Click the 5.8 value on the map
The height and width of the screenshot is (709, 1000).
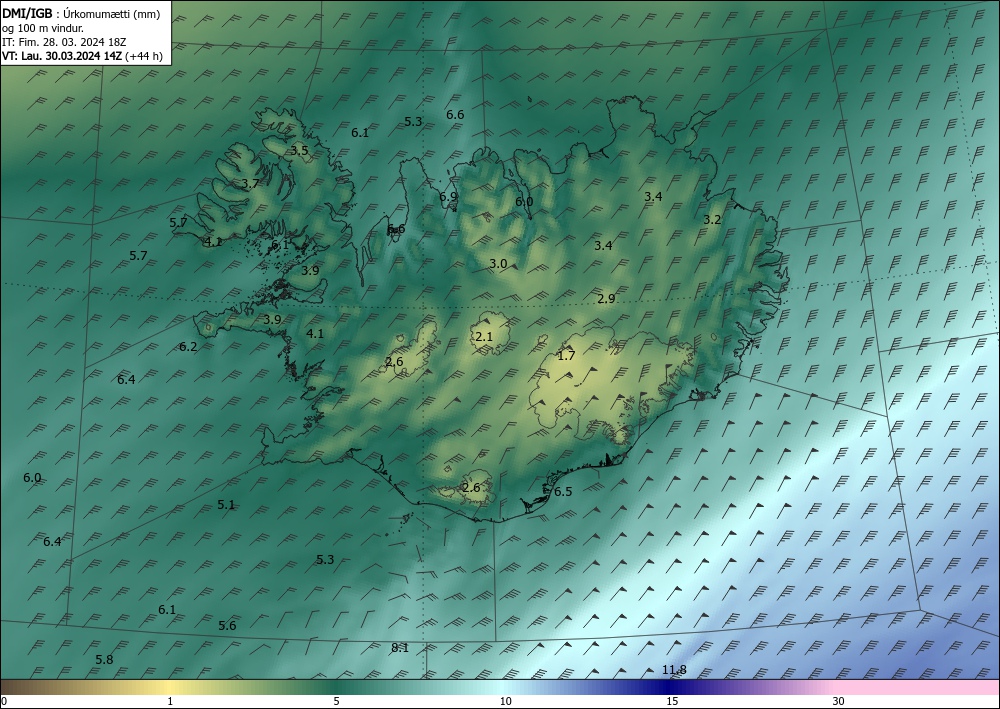coord(105,660)
